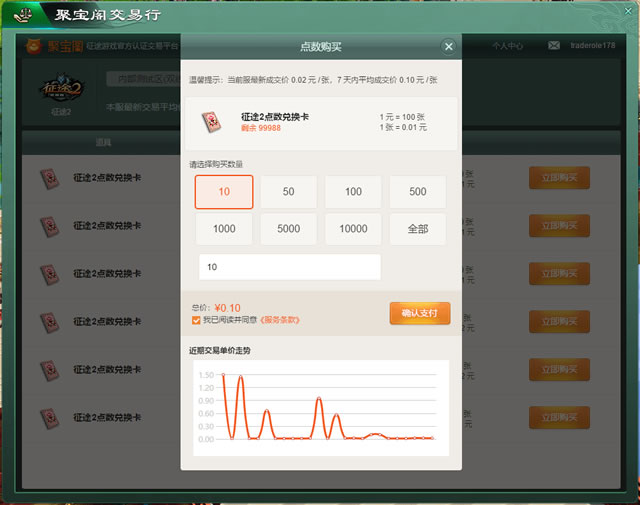
Task: Select quantity 50 option
Action: 289,192
